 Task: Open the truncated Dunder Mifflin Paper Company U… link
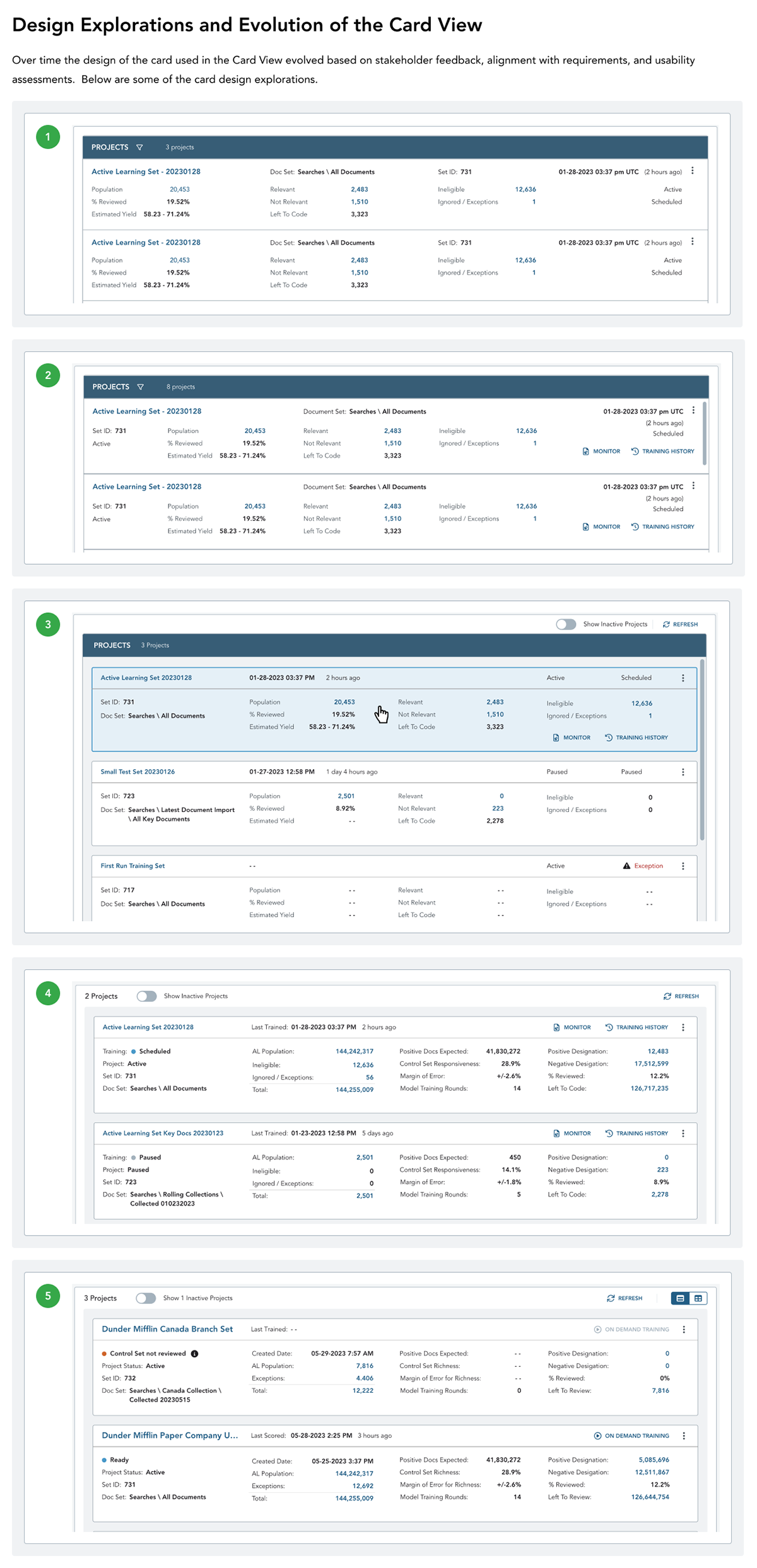coord(170,1436)
